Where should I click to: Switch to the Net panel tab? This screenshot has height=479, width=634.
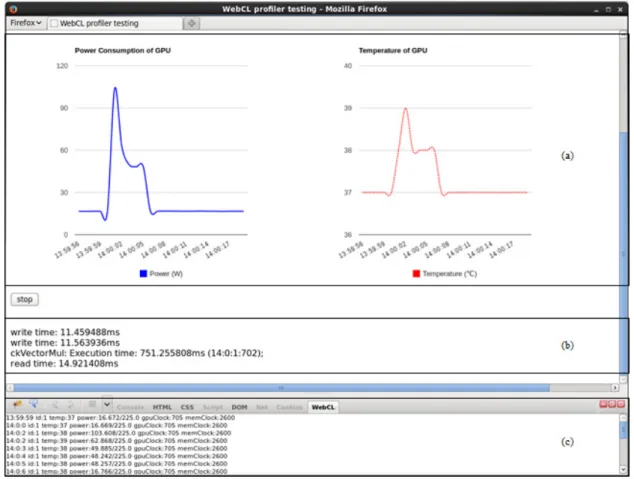tap(262, 407)
